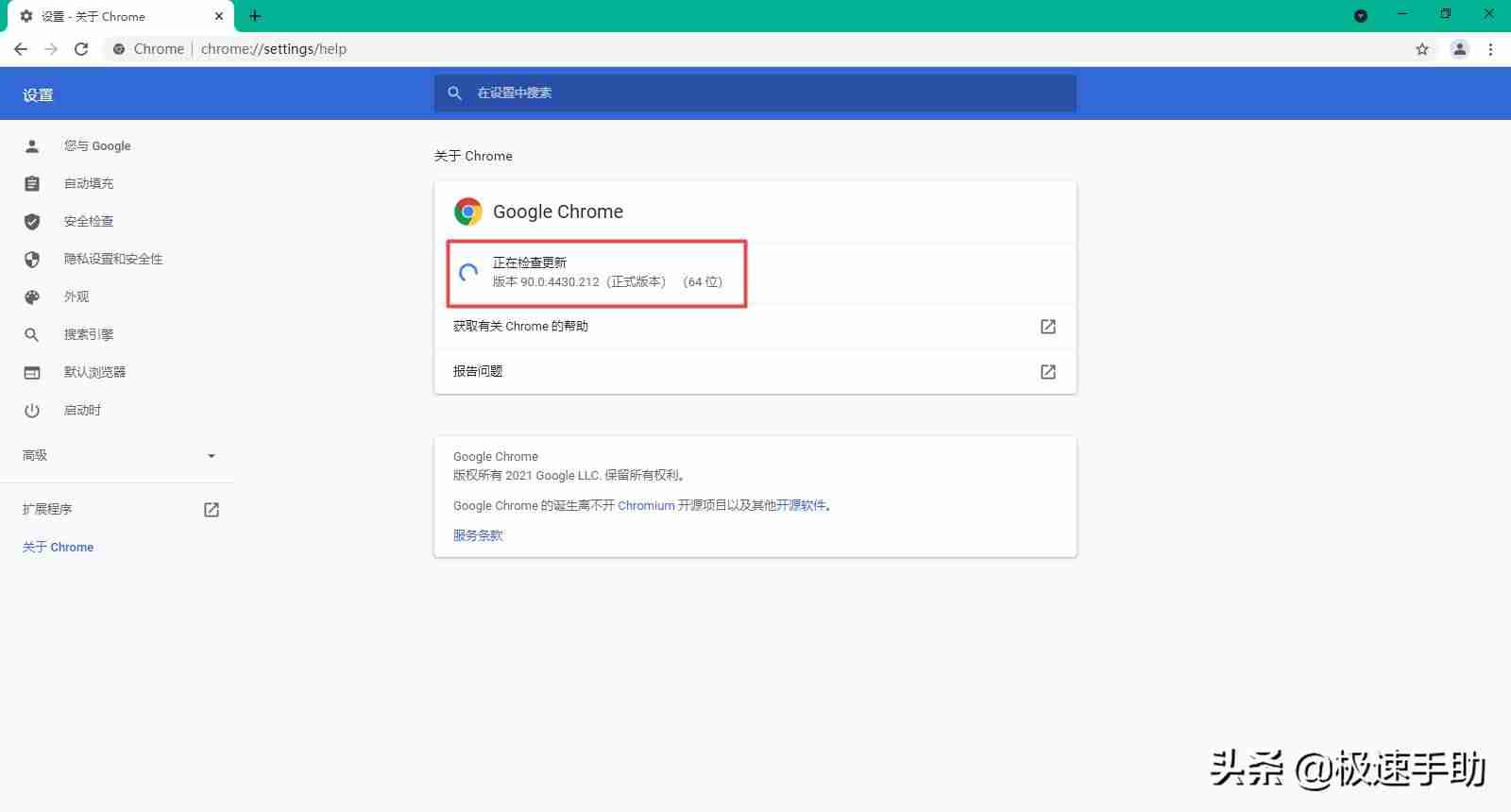This screenshot has width=1511, height=812.
Task: Restore down the Chrome window
Action: coord(1446,14)
